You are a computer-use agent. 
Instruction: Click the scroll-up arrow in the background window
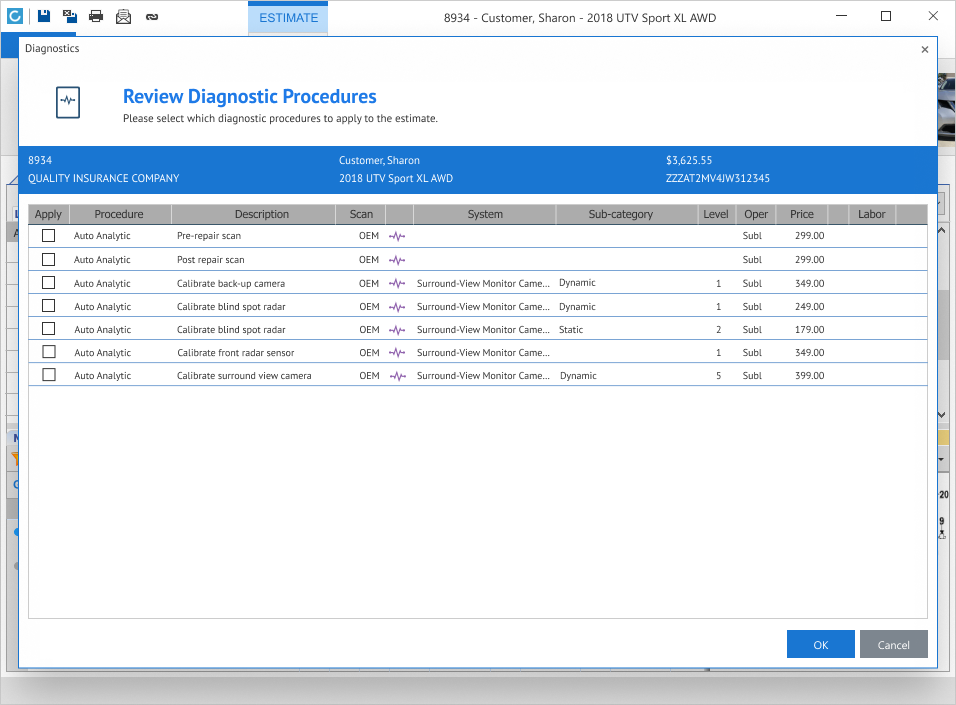tap(942, 231)
